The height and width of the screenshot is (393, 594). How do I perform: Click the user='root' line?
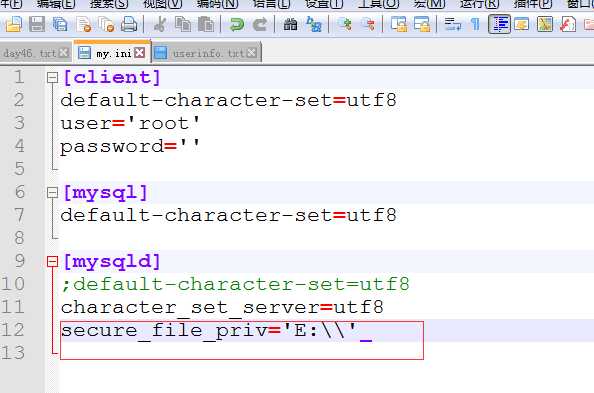130,124
